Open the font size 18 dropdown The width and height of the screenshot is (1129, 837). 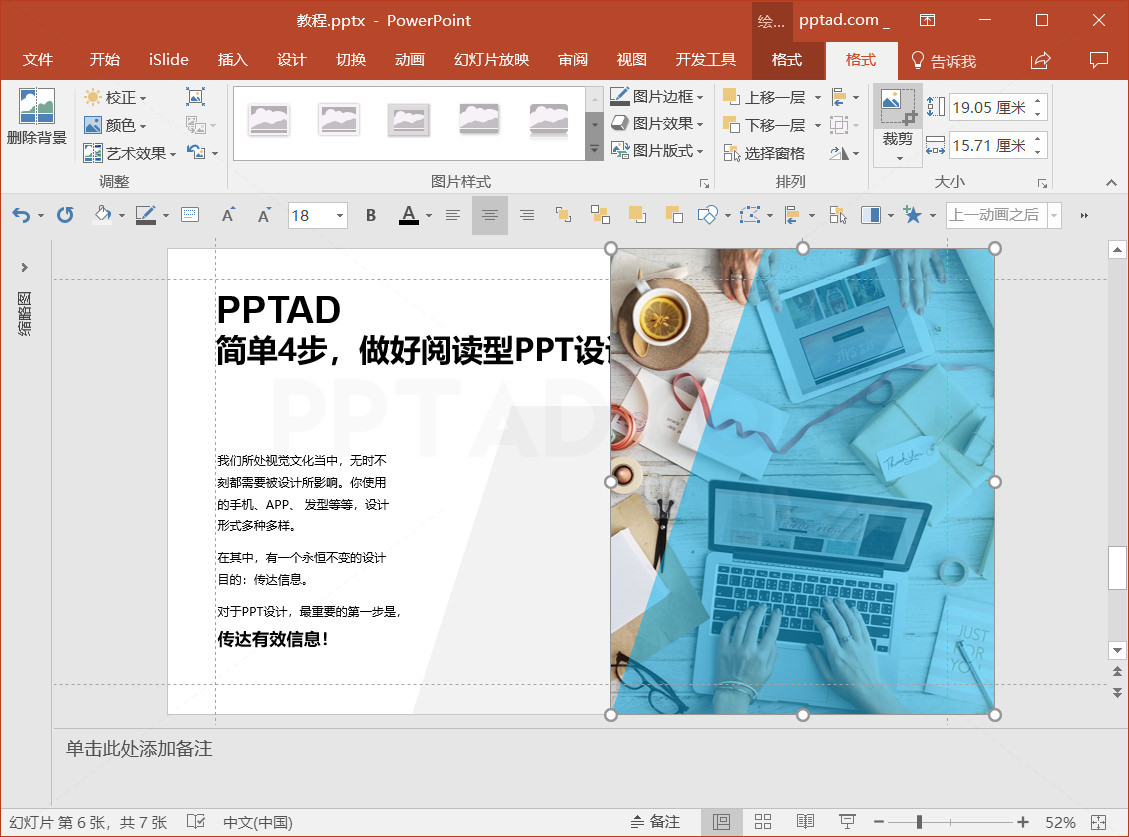coord(339,215)
